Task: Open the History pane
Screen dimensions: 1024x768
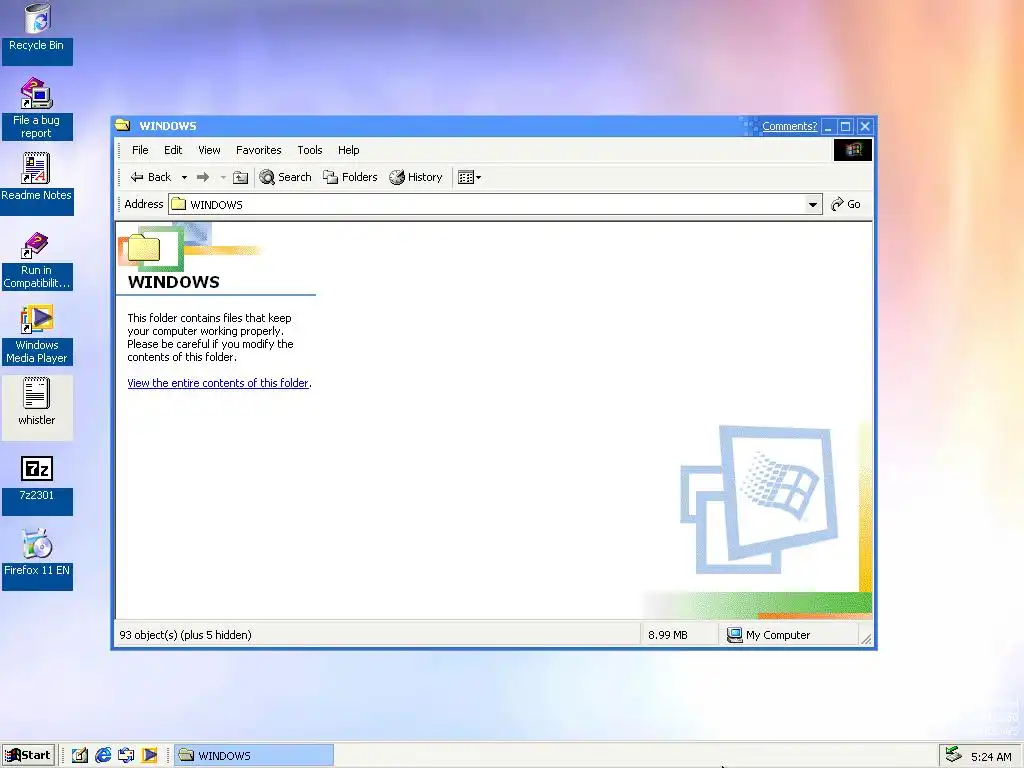Action: tap(415, 177)
